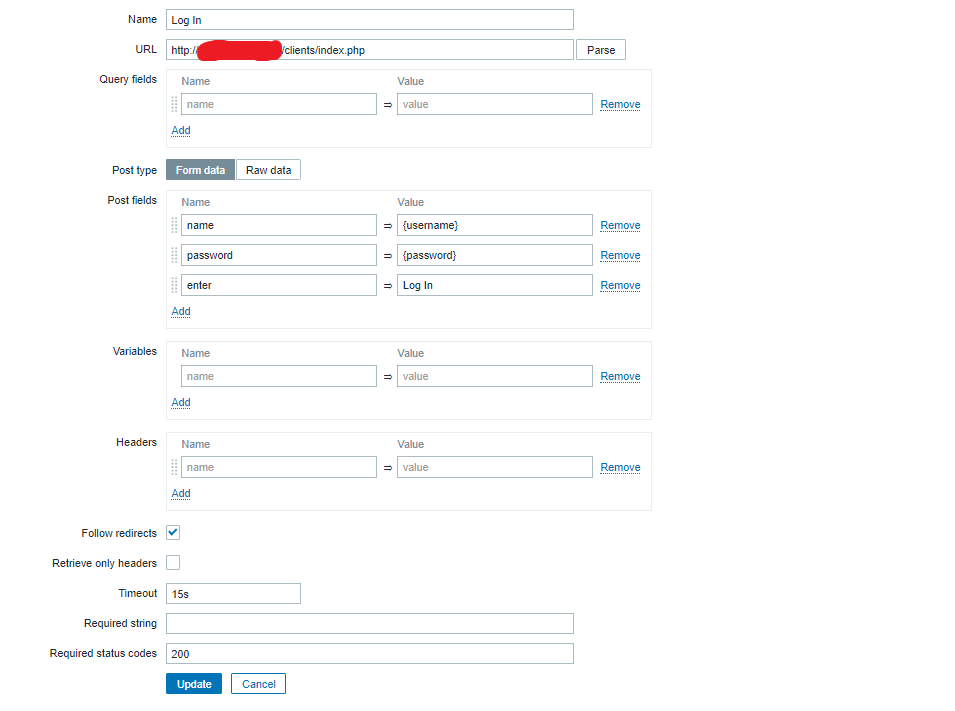Click Required status codes field
955x711 pixels.
(x=370, y=654)
